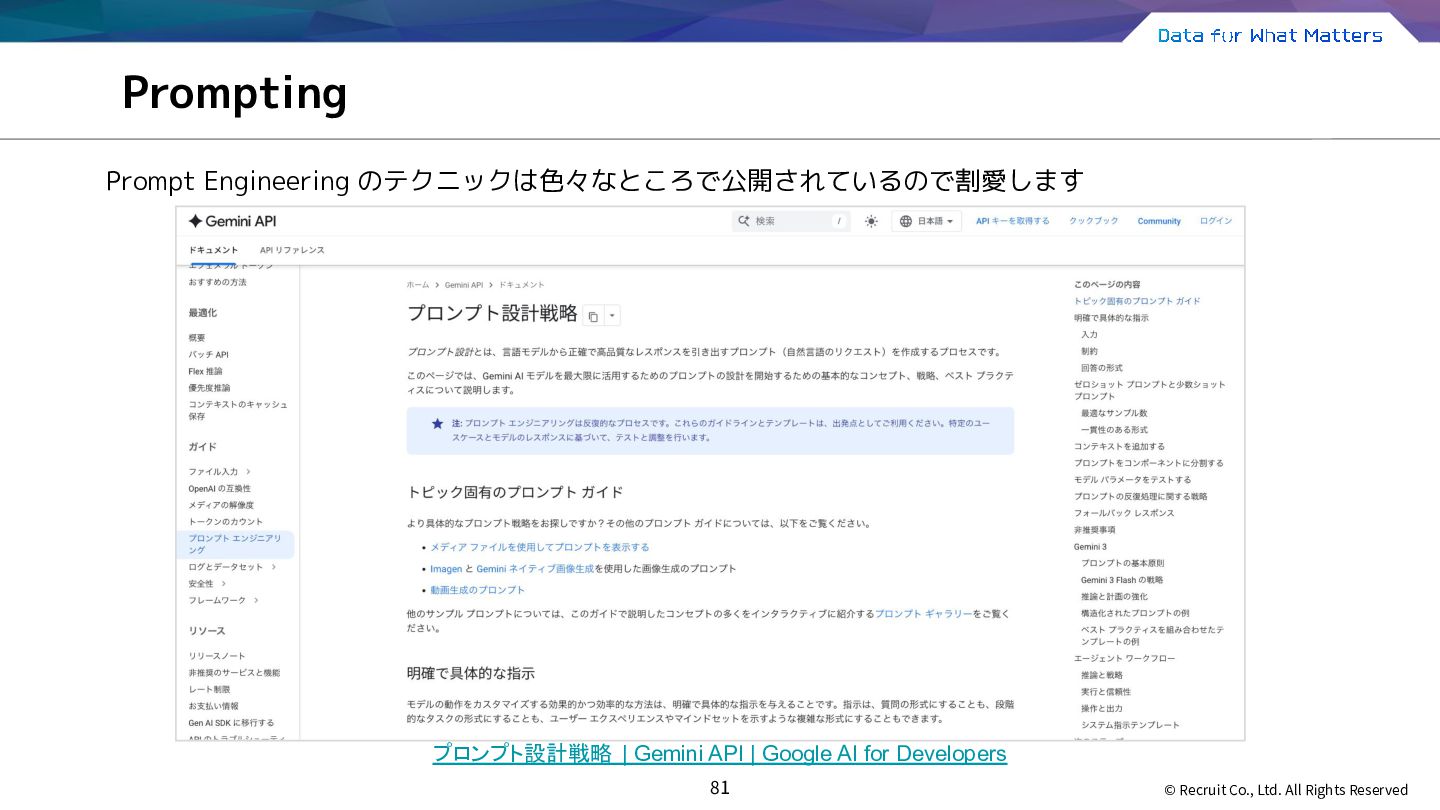Open レート制限 in the sidebar
The width and height of the screenshot is (1440, 810).
point(209,689)
